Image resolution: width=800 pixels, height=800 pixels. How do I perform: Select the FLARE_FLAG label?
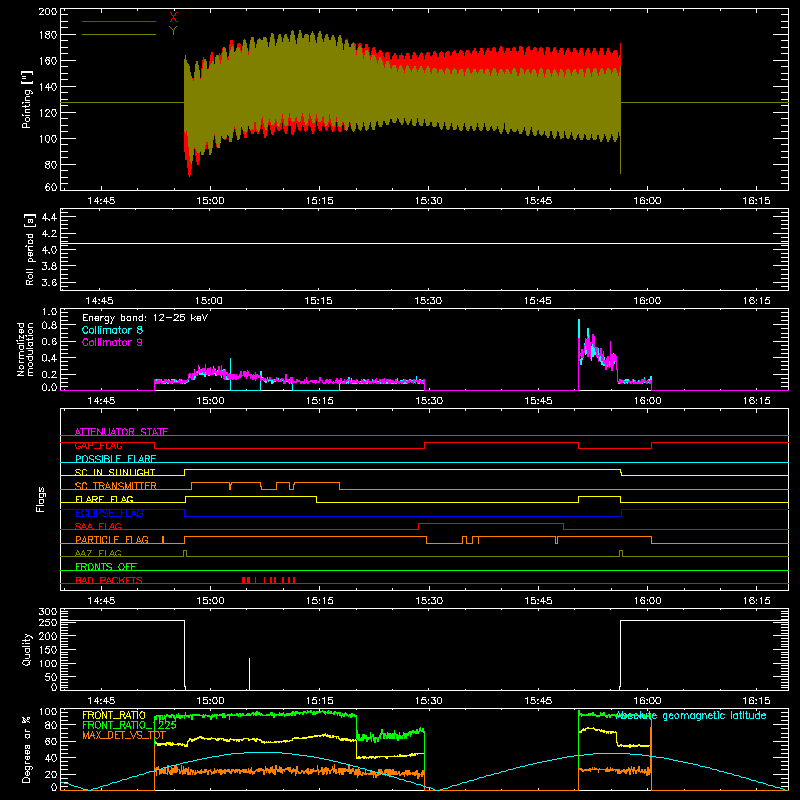[x=104, y=499]
